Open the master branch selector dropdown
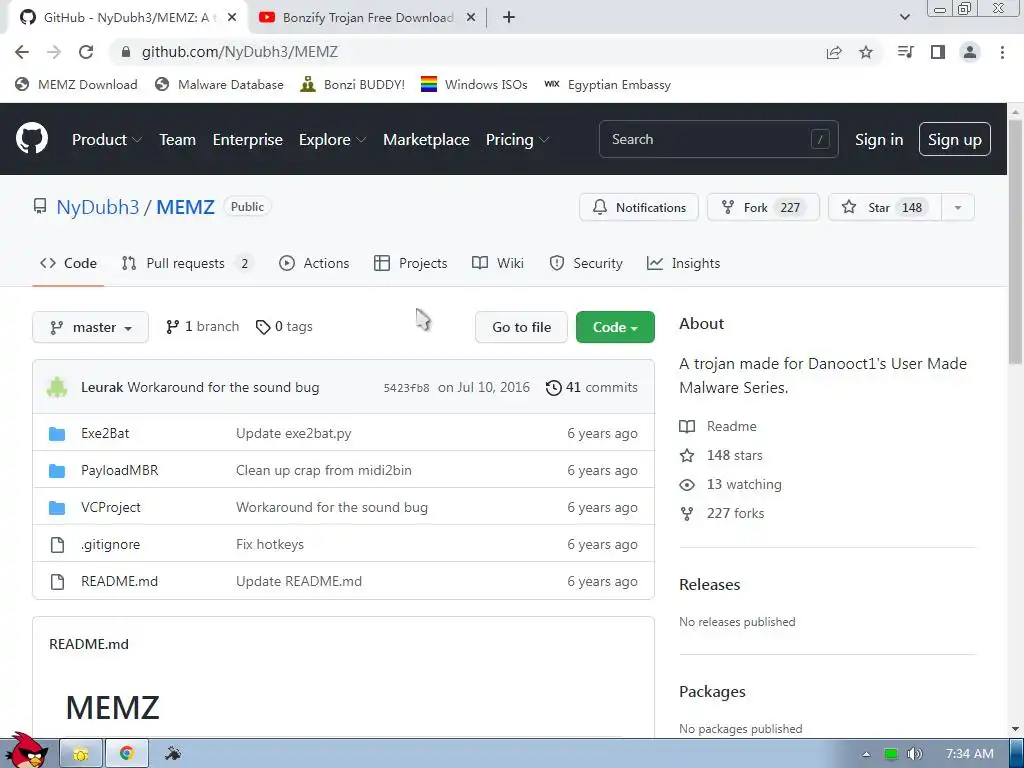This screenshot has height=768, width=1024. 90,327
